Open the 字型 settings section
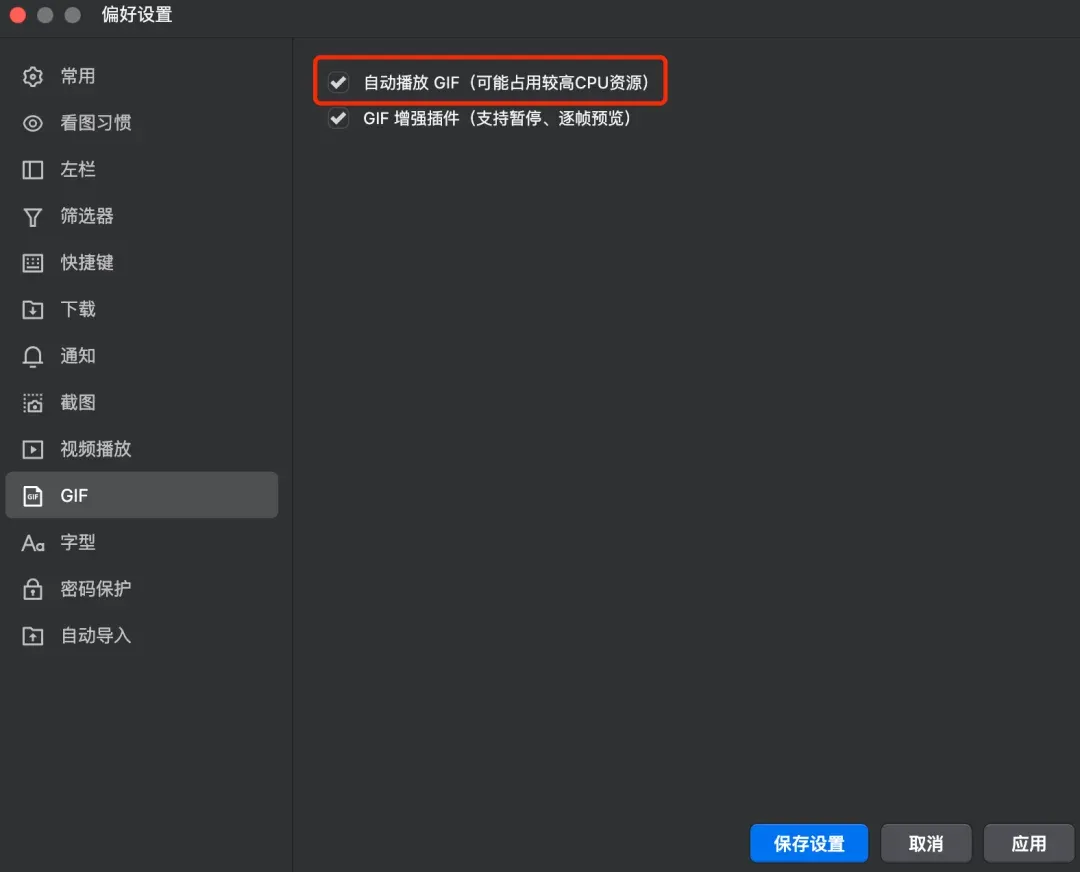Screen dimensions: 1080x872 click(141, 543)
